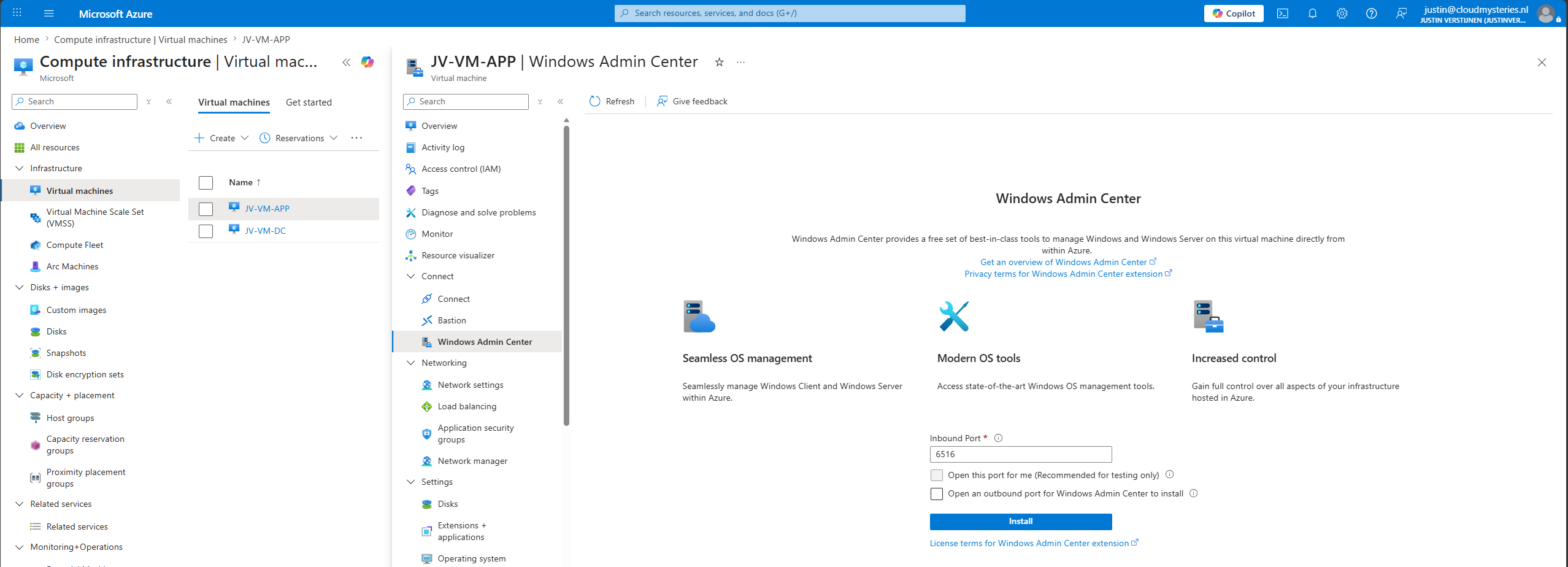Select the JV-VM-APP row checkbox
Viewport: 1568px width, 567px height.
[x=206, y=209]
